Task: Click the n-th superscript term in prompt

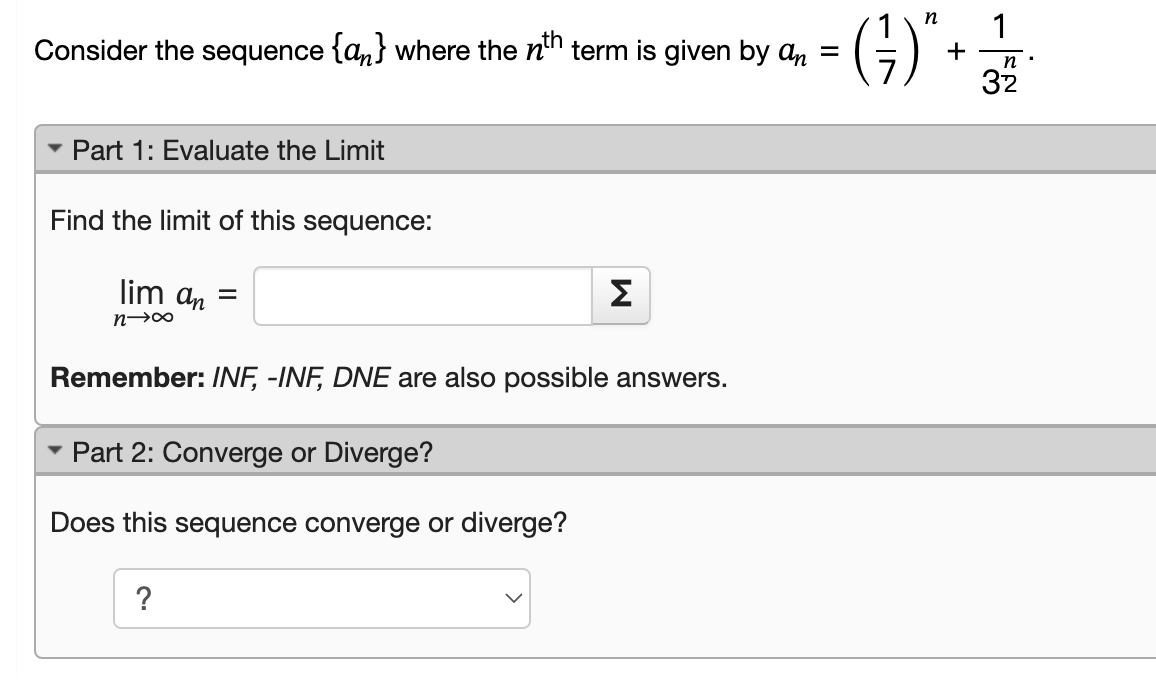Action: 544,46
